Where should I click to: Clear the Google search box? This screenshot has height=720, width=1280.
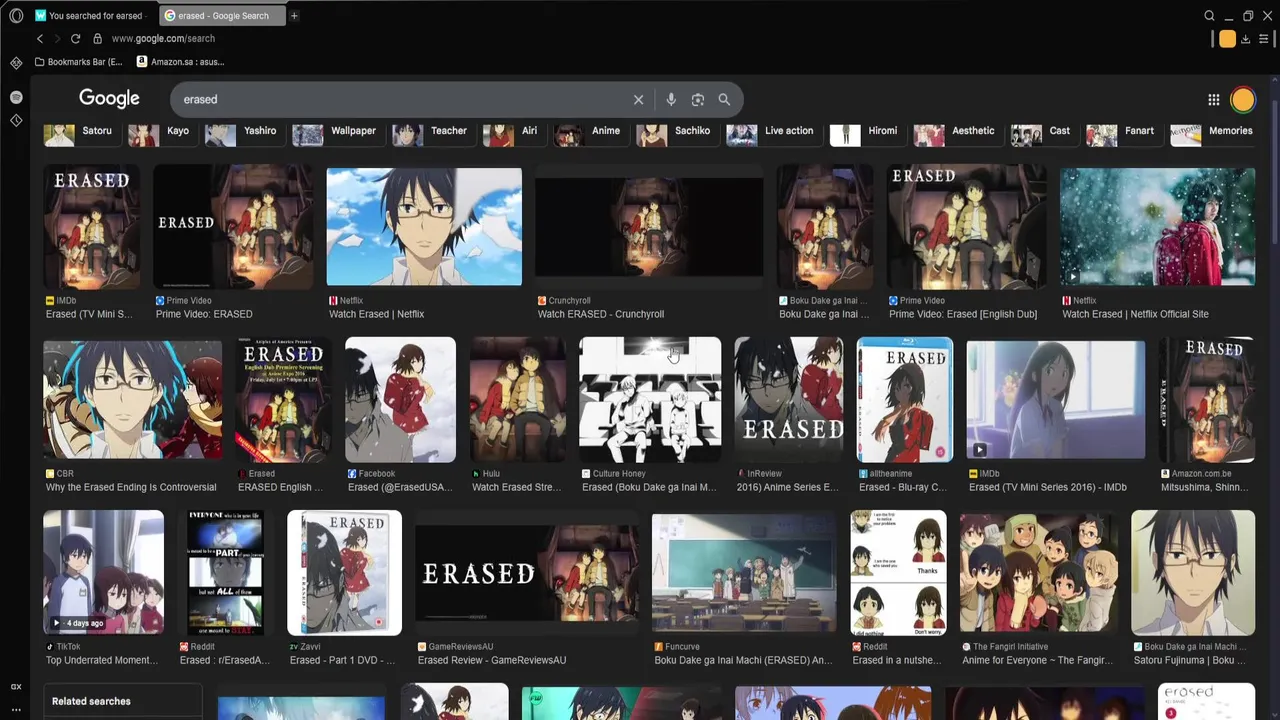tap(638, 99)
